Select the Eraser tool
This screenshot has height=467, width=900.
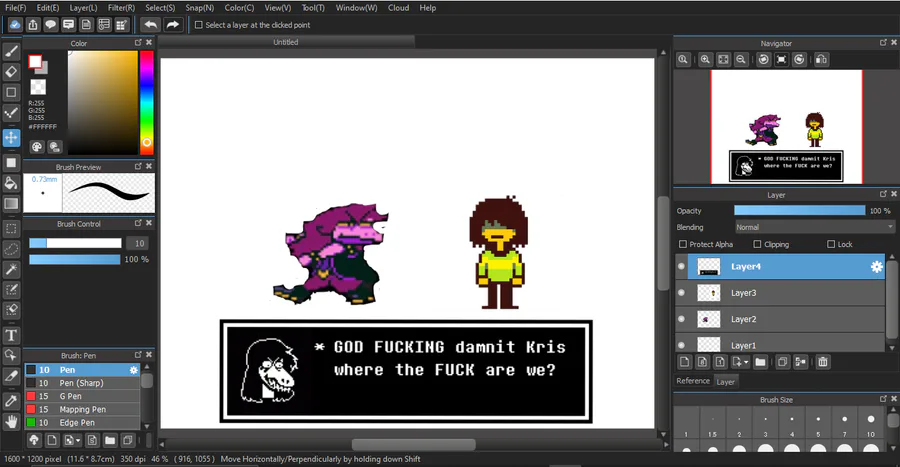[x=11, y=72]
